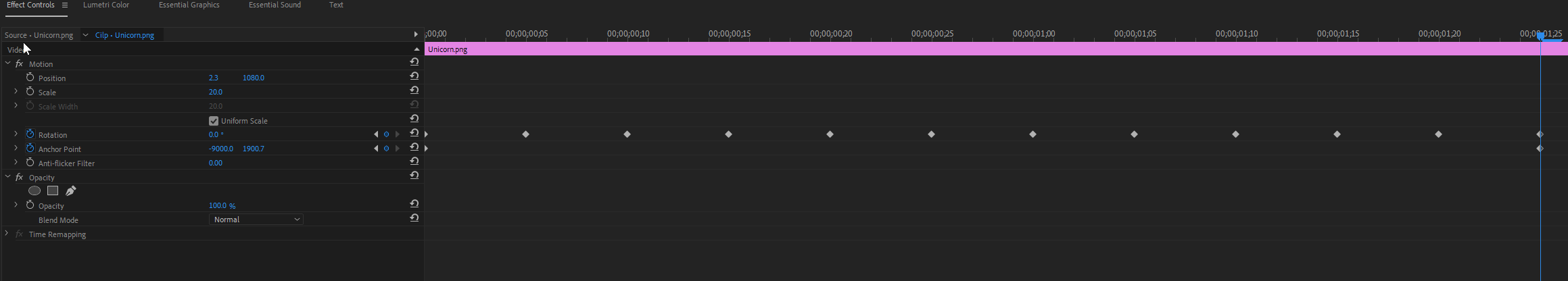Reset the Position parameter
This screenshot has height=281, width=1568.
point(414,76)
